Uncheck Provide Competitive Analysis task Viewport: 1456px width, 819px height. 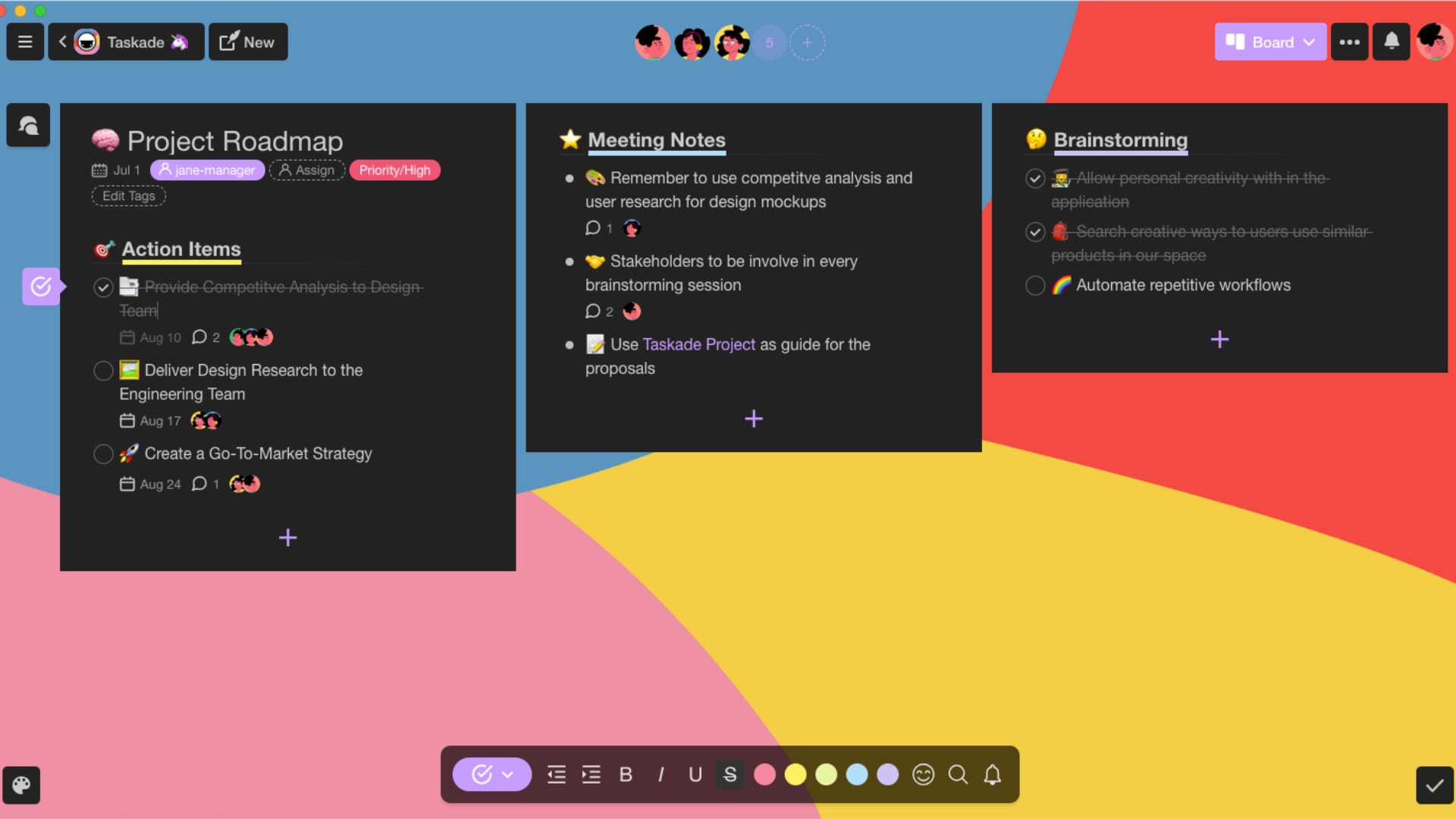pos(103,287)
